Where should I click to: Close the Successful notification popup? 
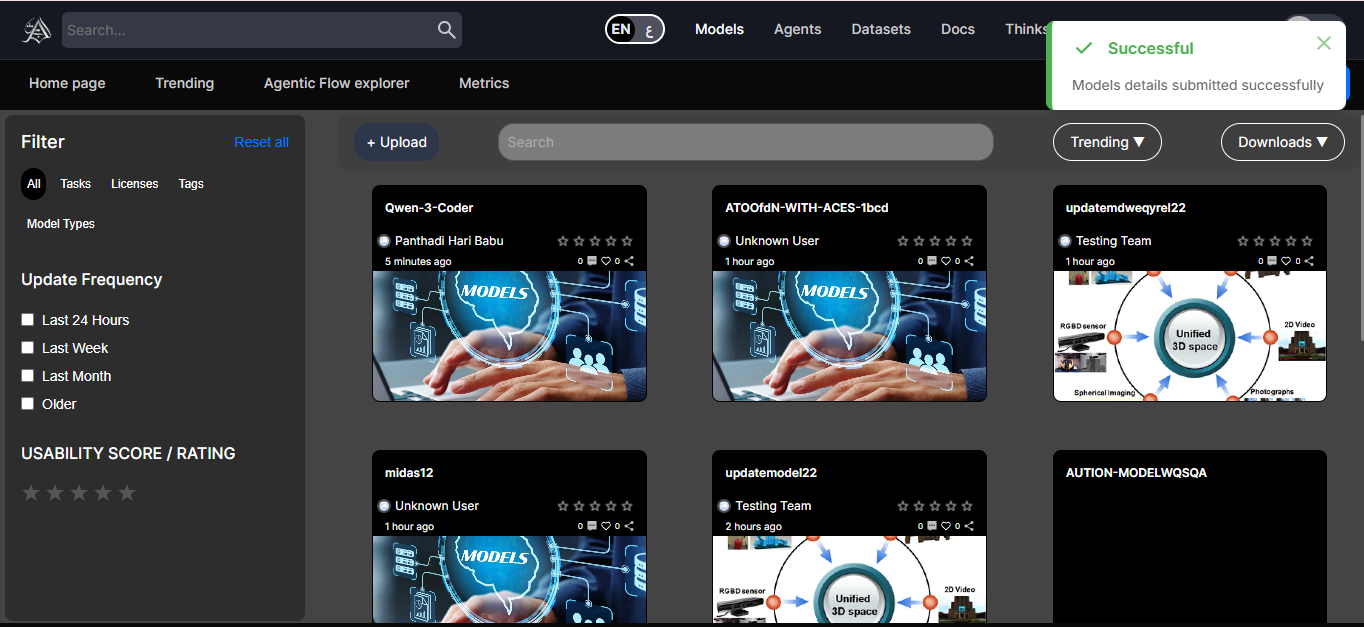coord(1323,43)
